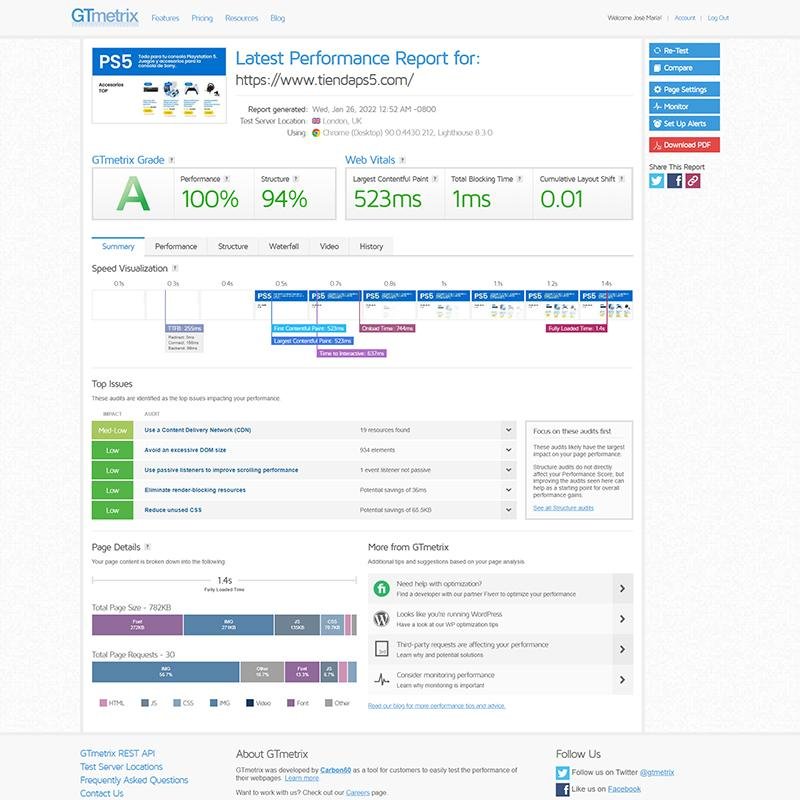This screenshot has width=800, height=800.
Task: Go to the Blog
Action: (278, 18)
